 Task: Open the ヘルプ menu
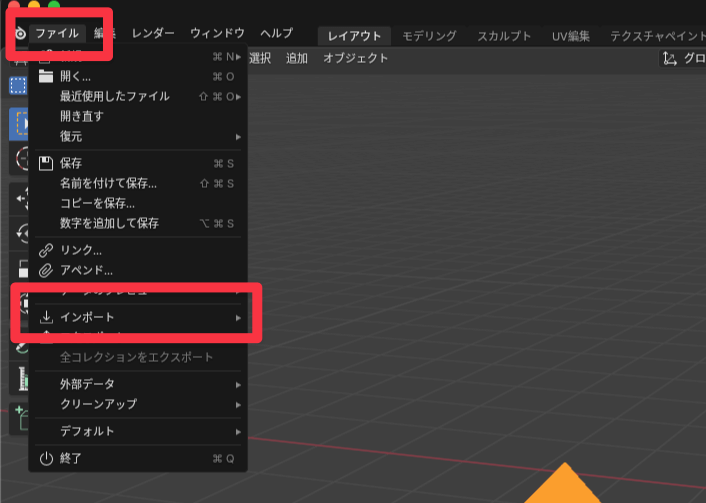pyautogui.click(x=276, y=33)
